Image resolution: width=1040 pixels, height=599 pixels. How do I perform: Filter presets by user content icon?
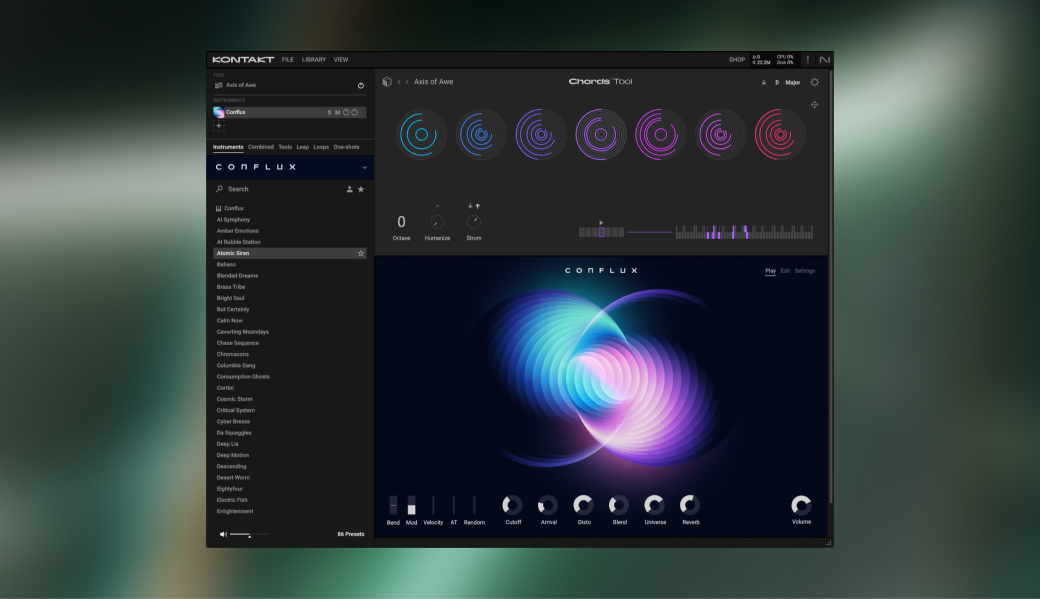click(350, 190)
